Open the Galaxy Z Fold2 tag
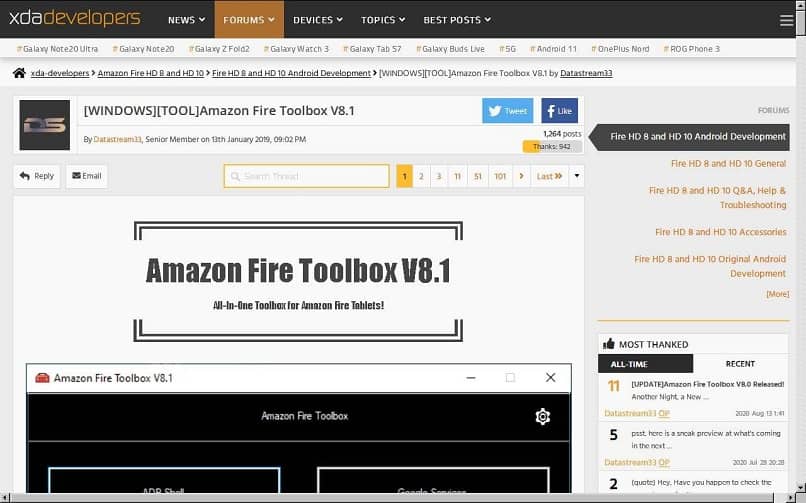 [219, 49]
